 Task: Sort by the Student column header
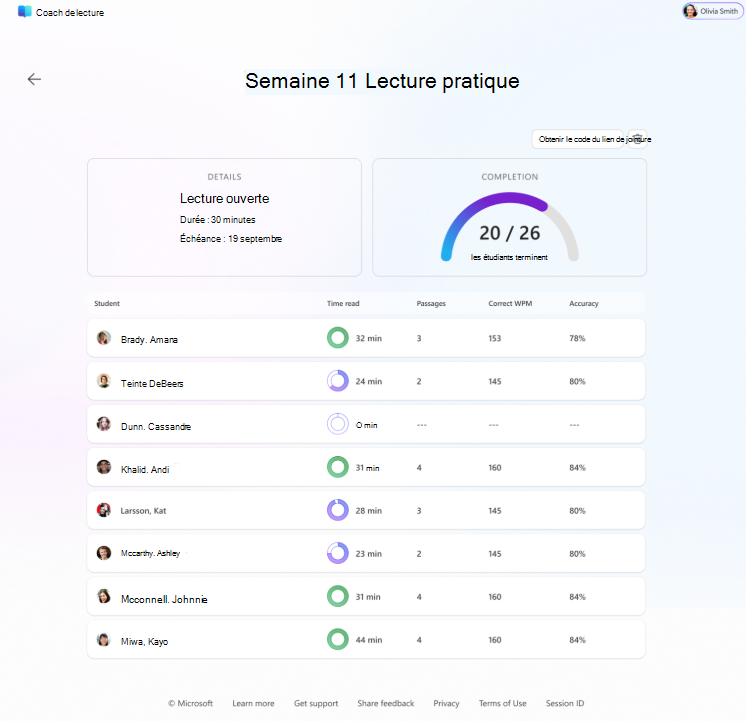point(107,303)
